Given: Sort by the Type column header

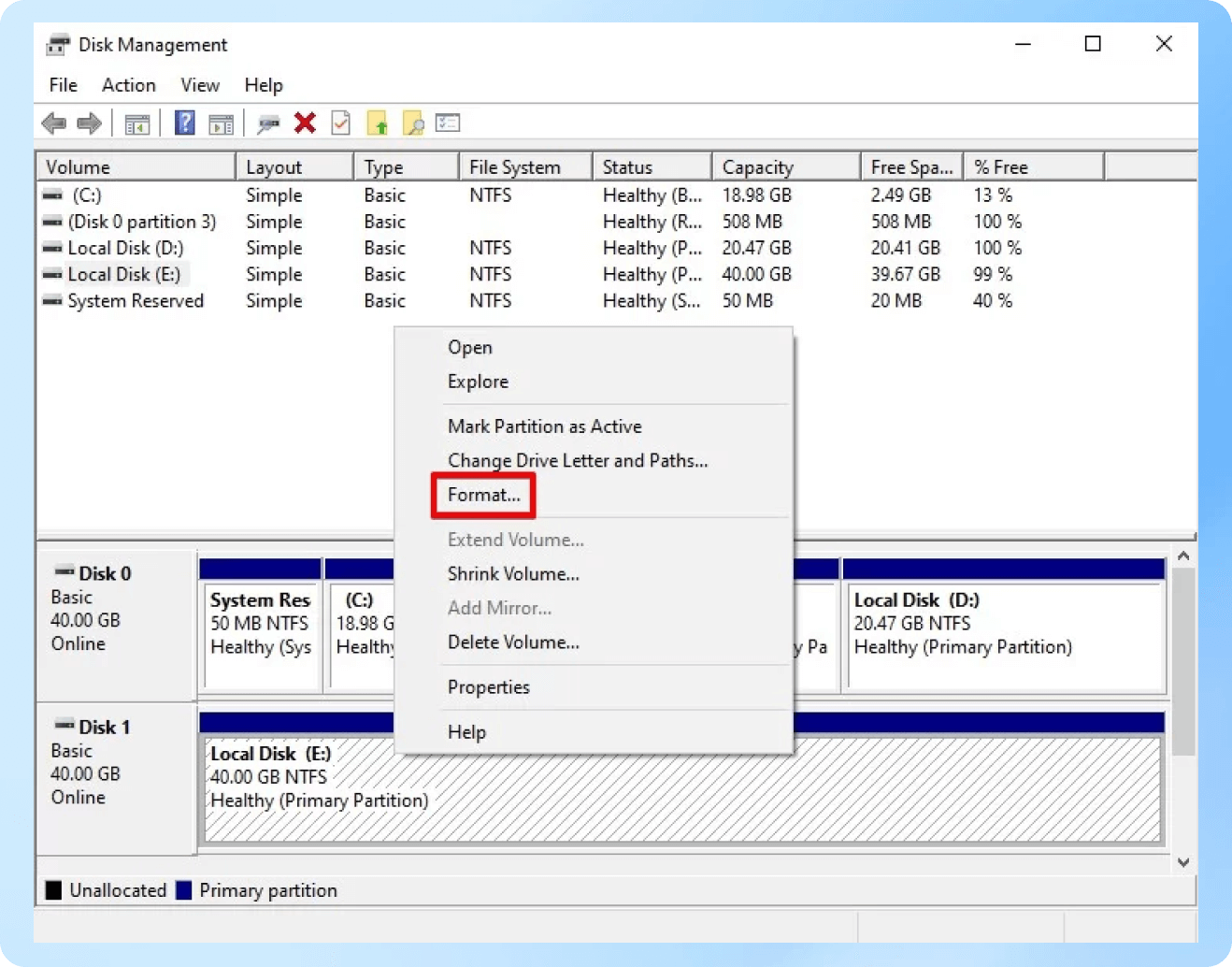Looking at the screenshot, I should 407,167.
